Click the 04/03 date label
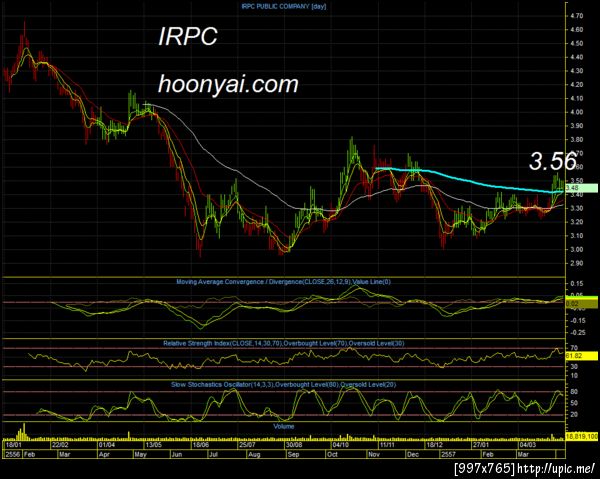 click(527, 445)
